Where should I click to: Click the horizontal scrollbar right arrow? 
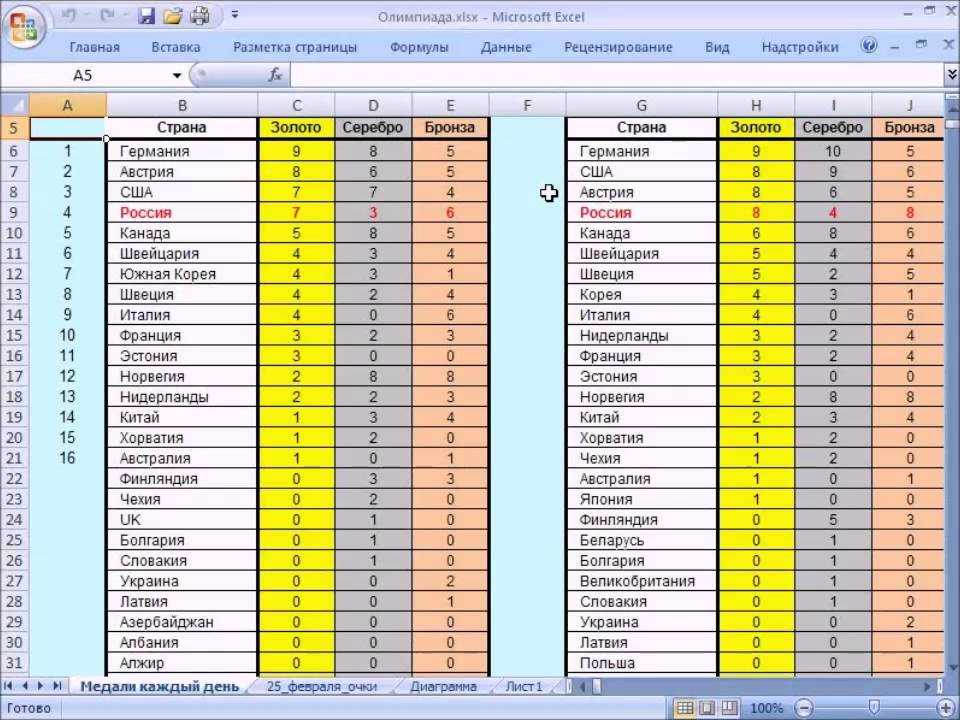click(x=930, y=686)
